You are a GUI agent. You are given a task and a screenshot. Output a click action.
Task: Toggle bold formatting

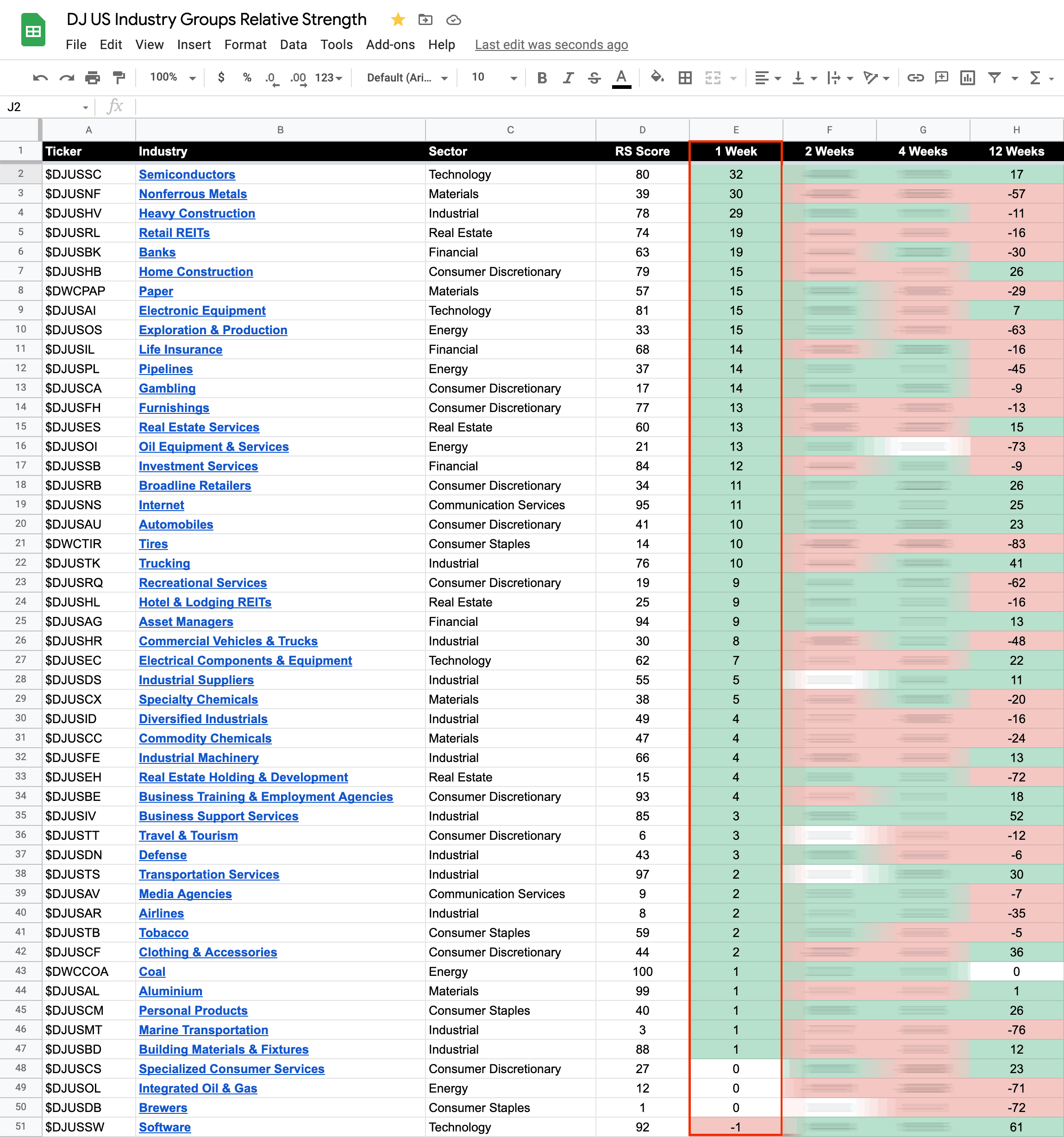pos(542,78)
